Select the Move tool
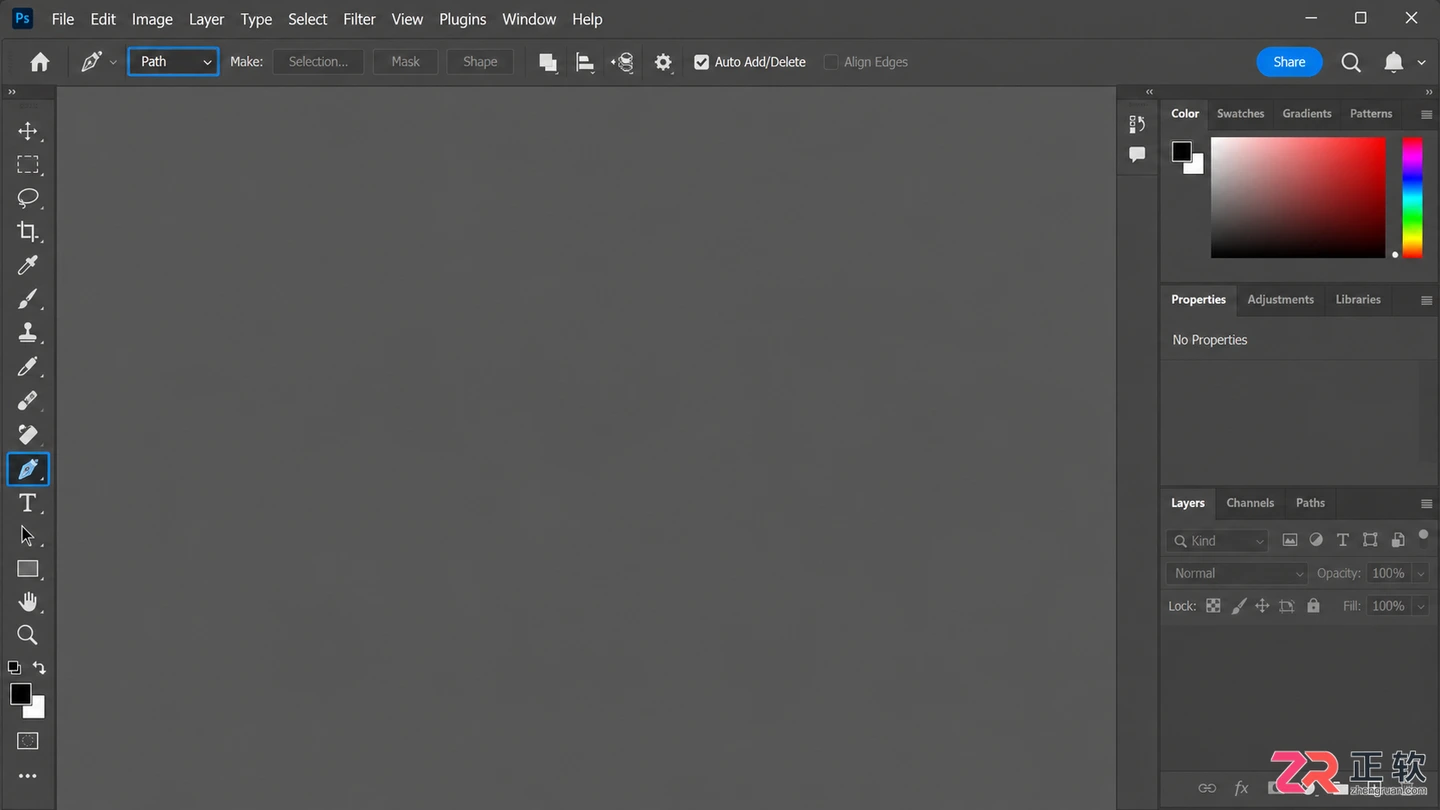1440x810 pixels. [x=28, y=131]
